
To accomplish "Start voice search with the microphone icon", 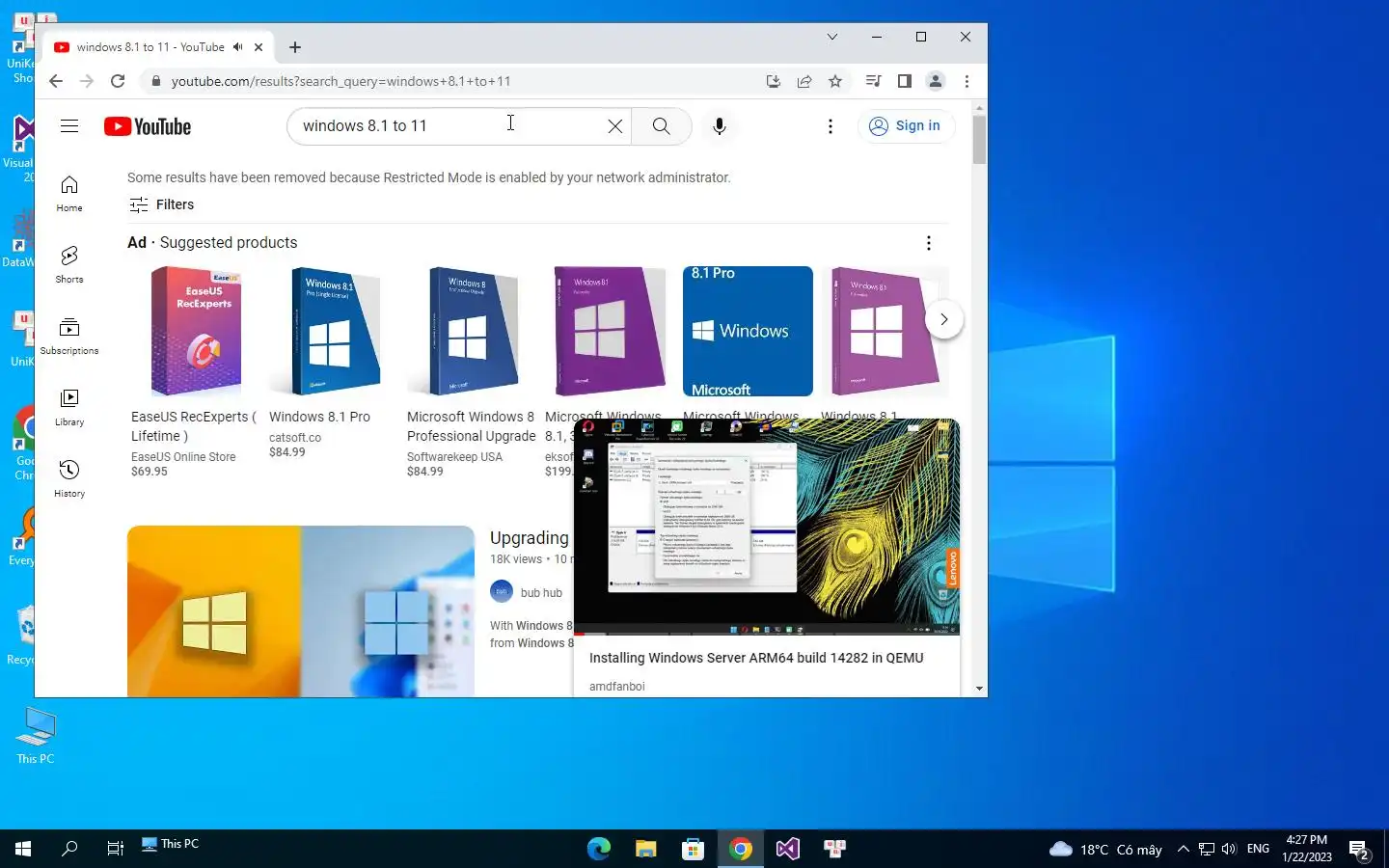I will coord(719,126).
